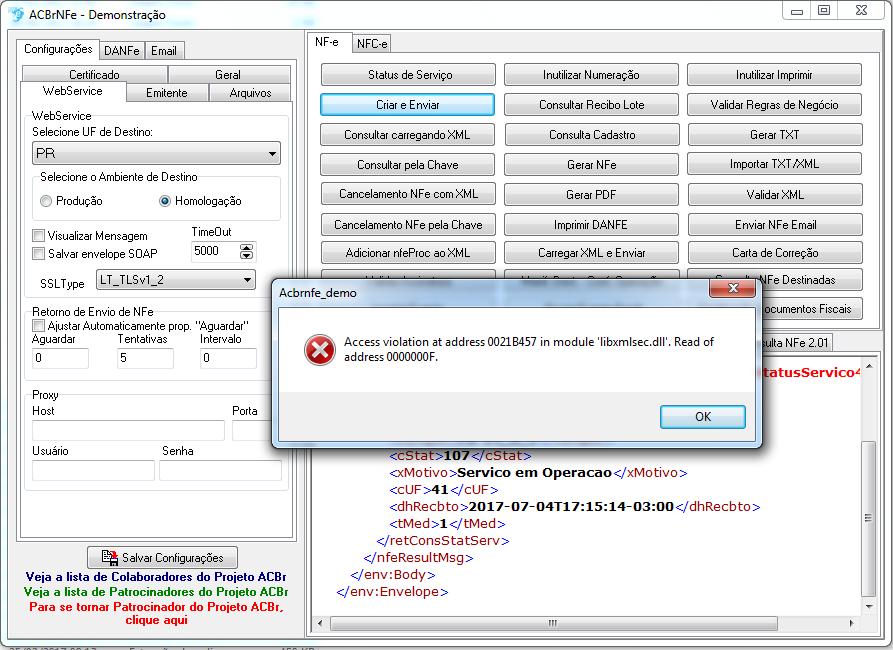This screenshot has width=893, height=650.
Task: Click Carta de Correção button
Action: [x=775, y=252]
